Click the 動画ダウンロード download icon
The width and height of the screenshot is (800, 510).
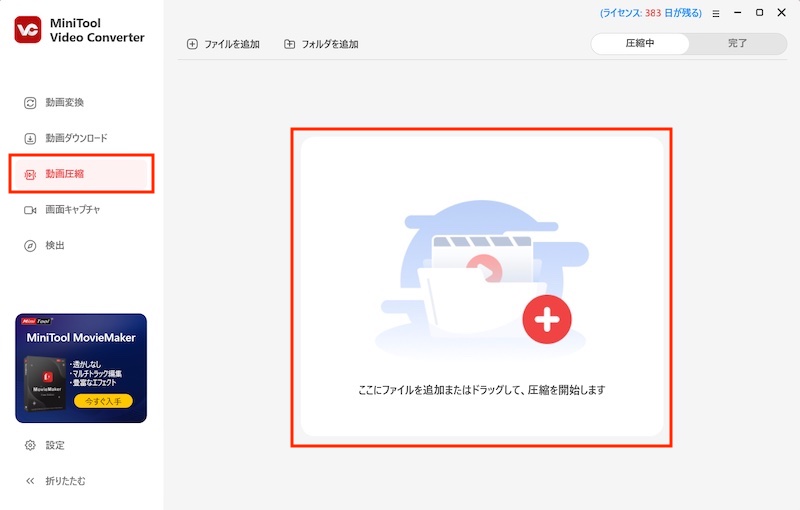pyautogui.click(x=30, y=138)
